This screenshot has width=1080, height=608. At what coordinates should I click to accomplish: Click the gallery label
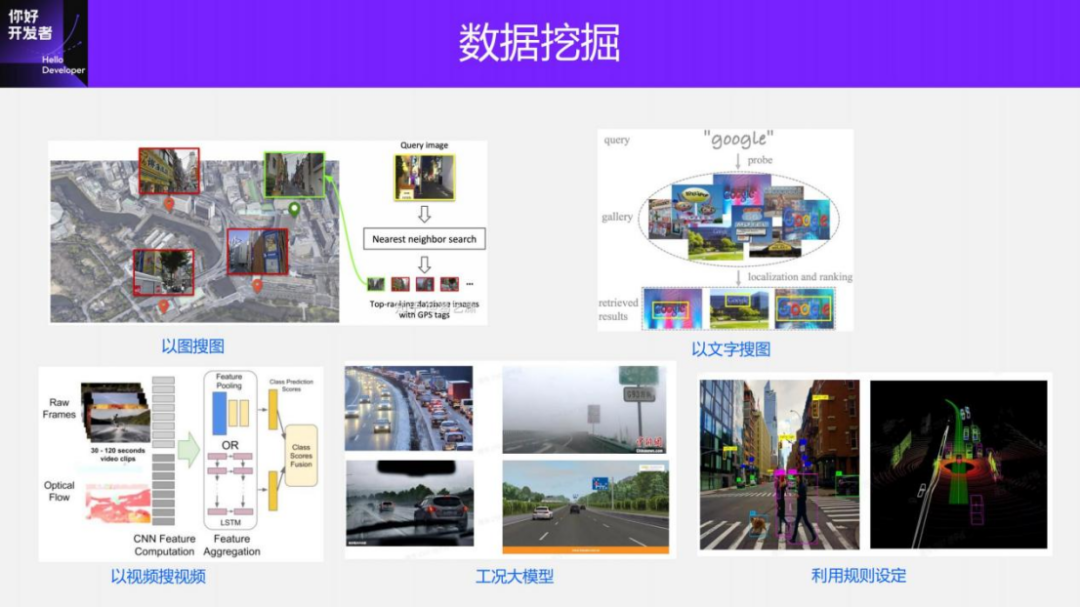coord(616,217)
